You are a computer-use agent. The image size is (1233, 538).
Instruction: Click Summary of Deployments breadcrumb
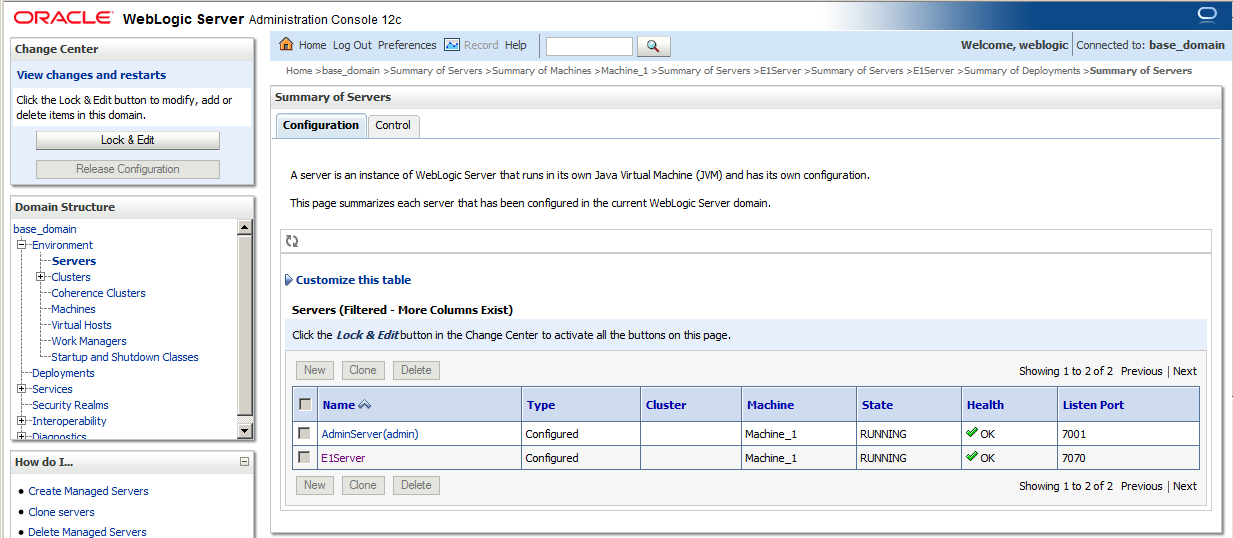(1022, 71)
